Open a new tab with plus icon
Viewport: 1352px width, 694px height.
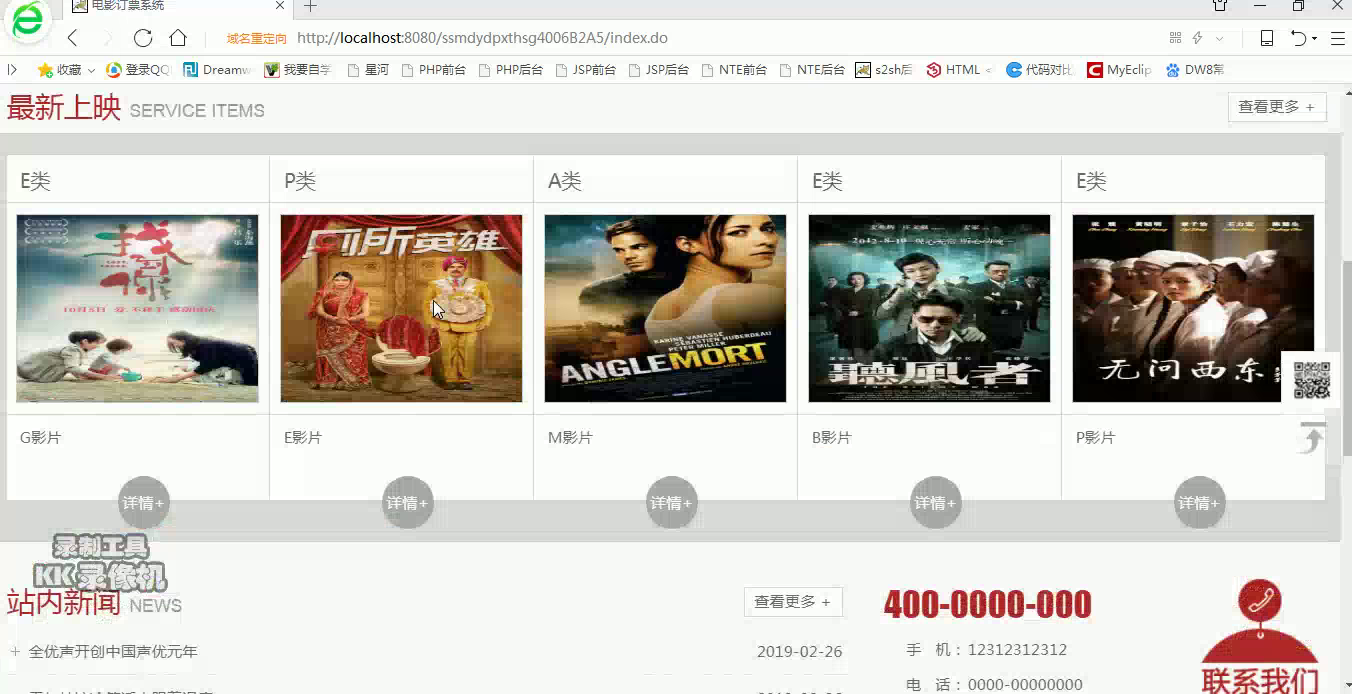[310, 6]
